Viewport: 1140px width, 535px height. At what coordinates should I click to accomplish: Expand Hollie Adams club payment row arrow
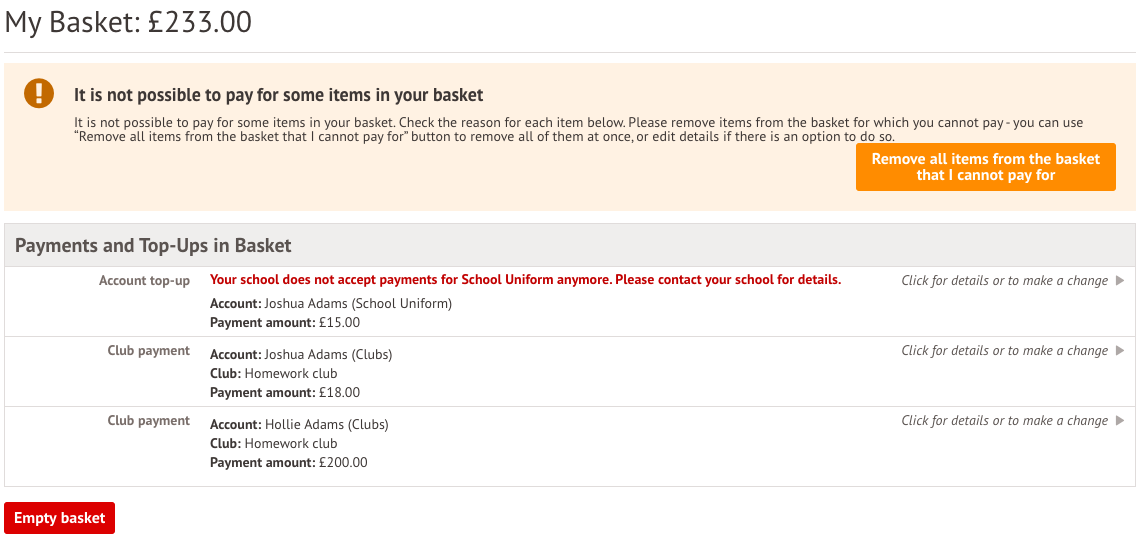[x=1120, y=421]
